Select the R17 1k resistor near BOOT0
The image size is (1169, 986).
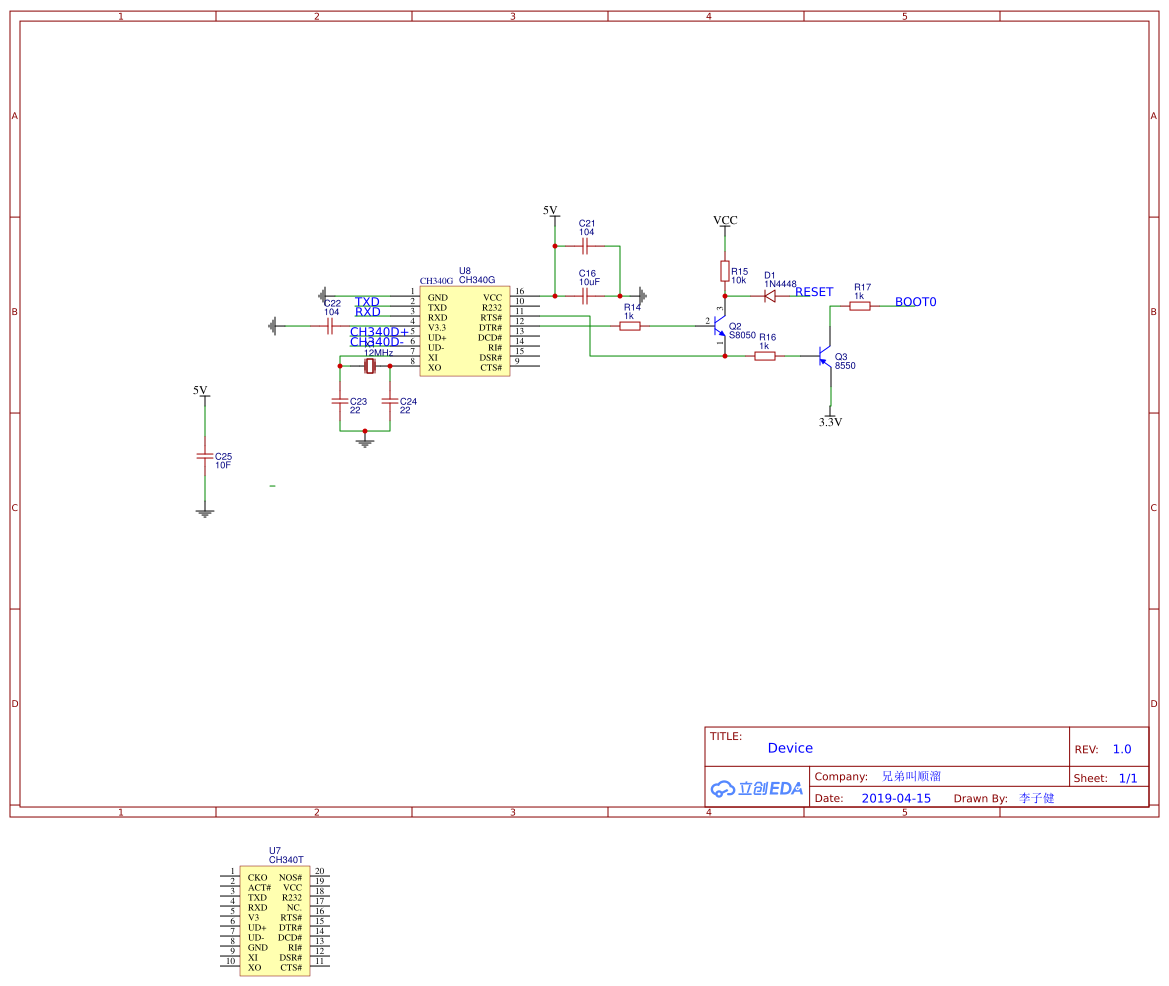tap(860, 306)
